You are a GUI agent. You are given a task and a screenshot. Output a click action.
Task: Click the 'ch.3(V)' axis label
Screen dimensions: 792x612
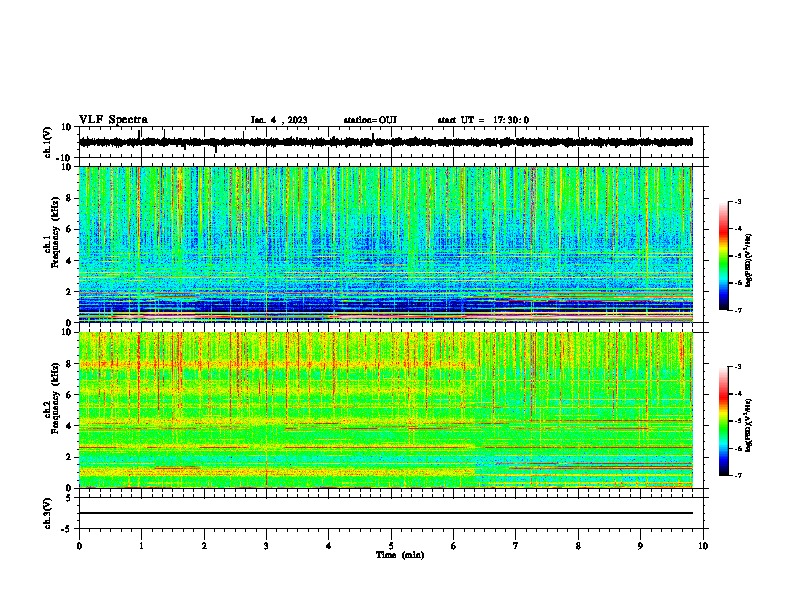pos(48,513)
